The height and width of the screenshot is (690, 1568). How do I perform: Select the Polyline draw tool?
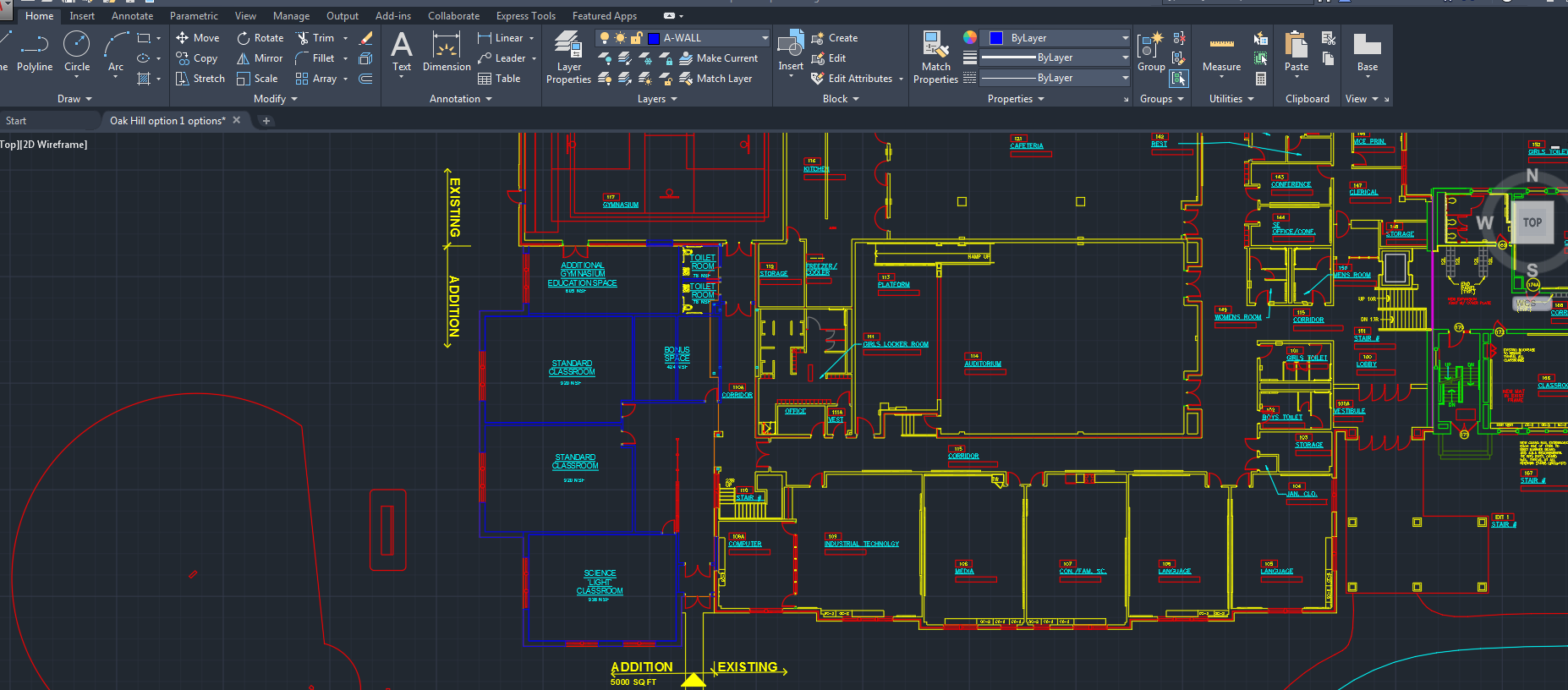click(x=35, y=52)
